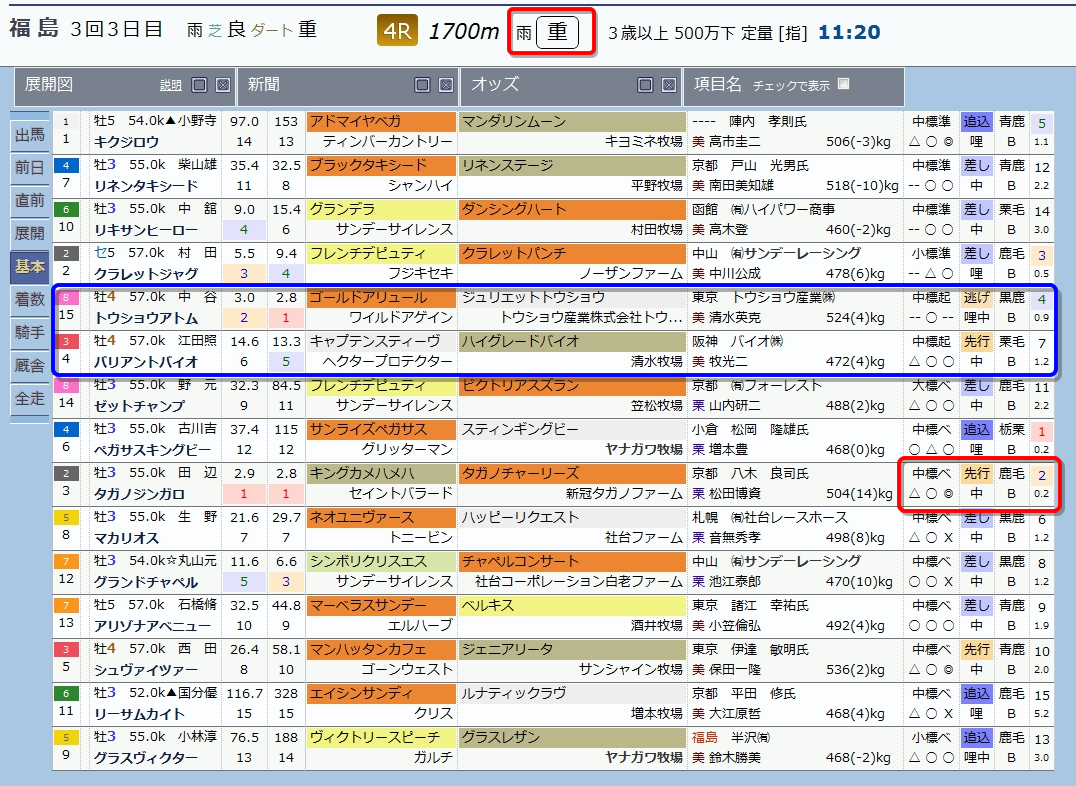Click the オッズ panel header title
Screen dimensions: 1076x786
pos(495,84)
